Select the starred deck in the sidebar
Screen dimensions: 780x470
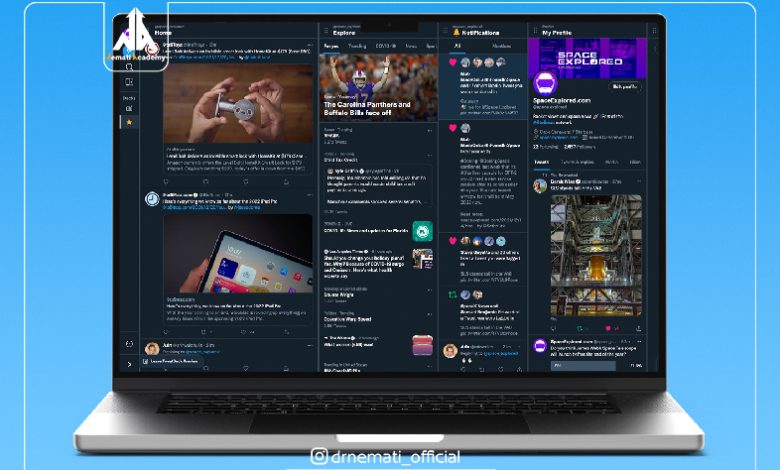[x=129, y=122]
